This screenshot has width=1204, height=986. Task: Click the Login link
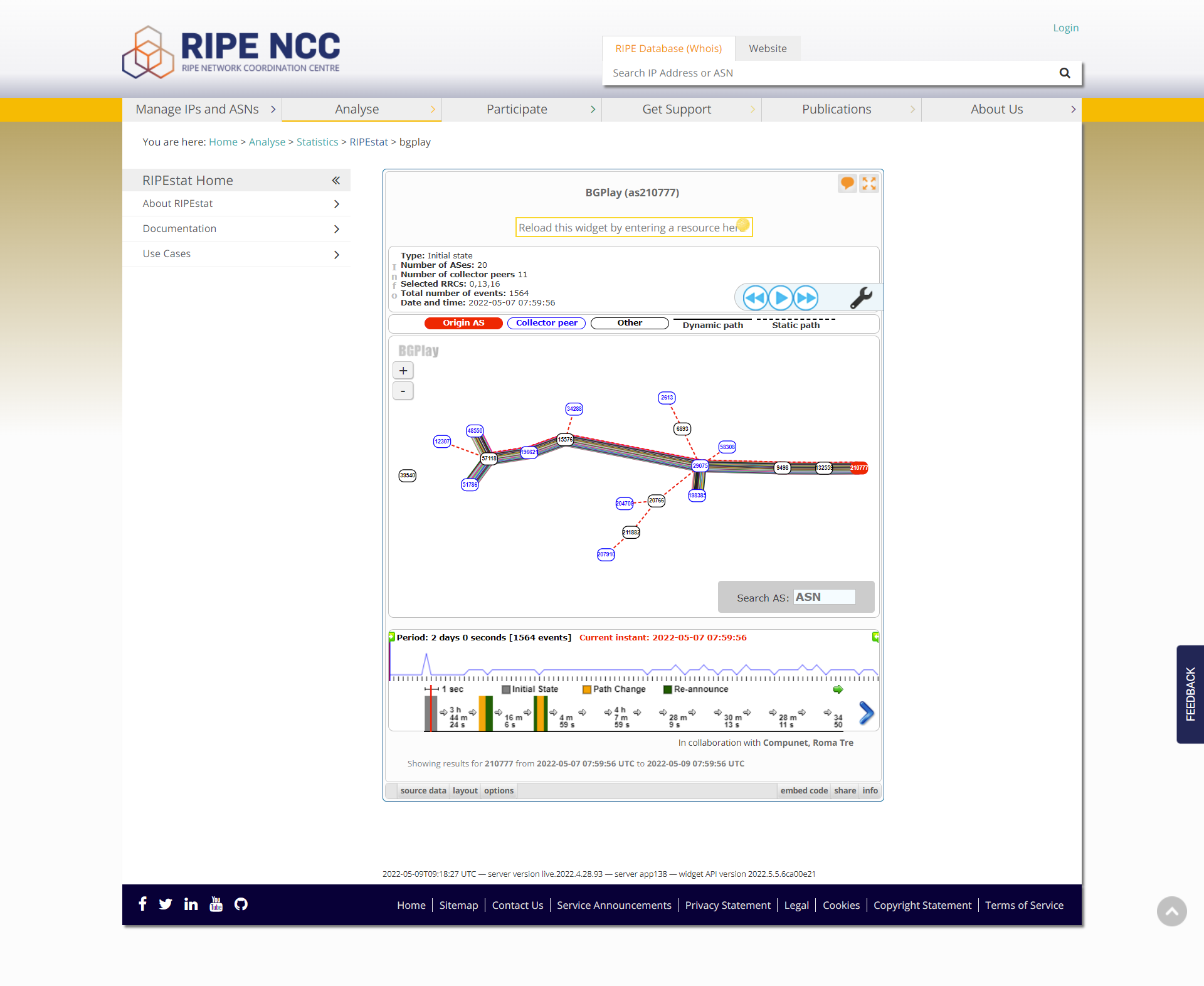[x=1065, y=28]
